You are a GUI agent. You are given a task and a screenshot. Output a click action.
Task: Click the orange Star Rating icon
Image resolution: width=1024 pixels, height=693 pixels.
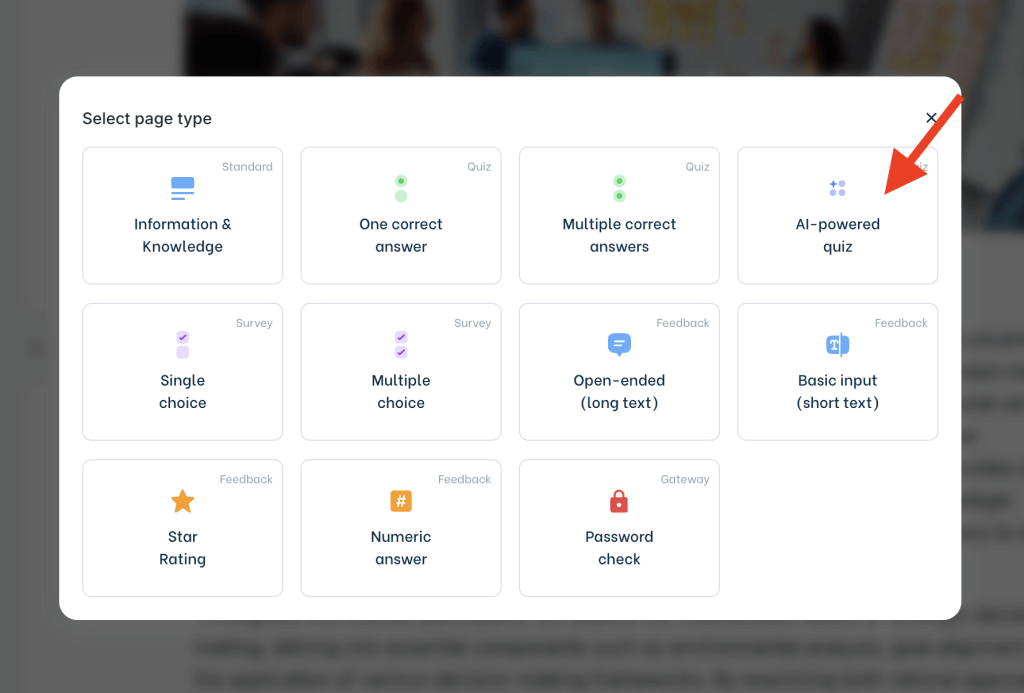[182, 501]
